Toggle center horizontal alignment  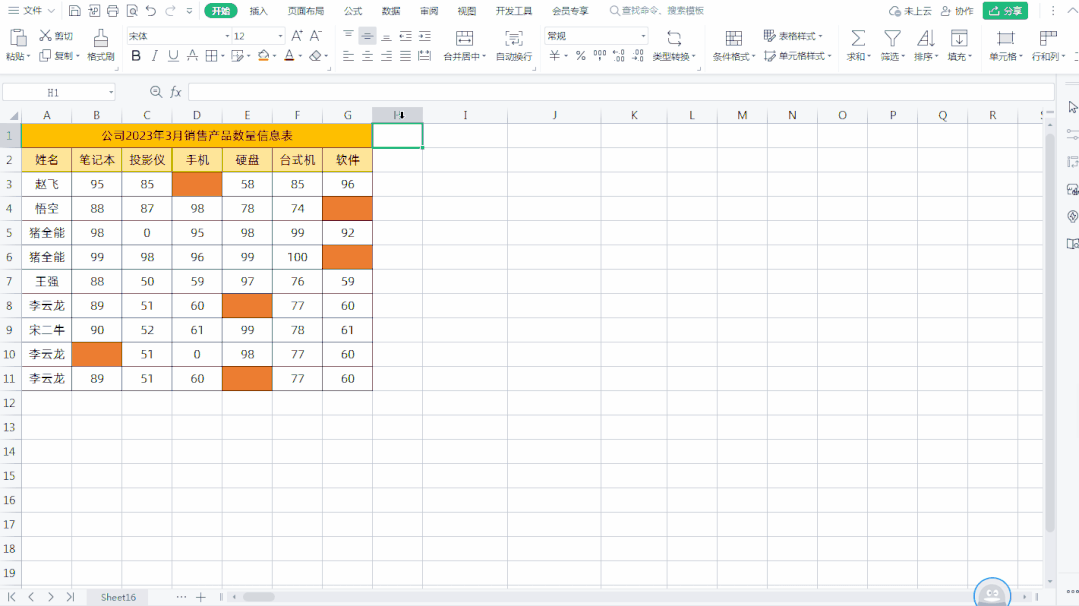click(x=367, y=56)
